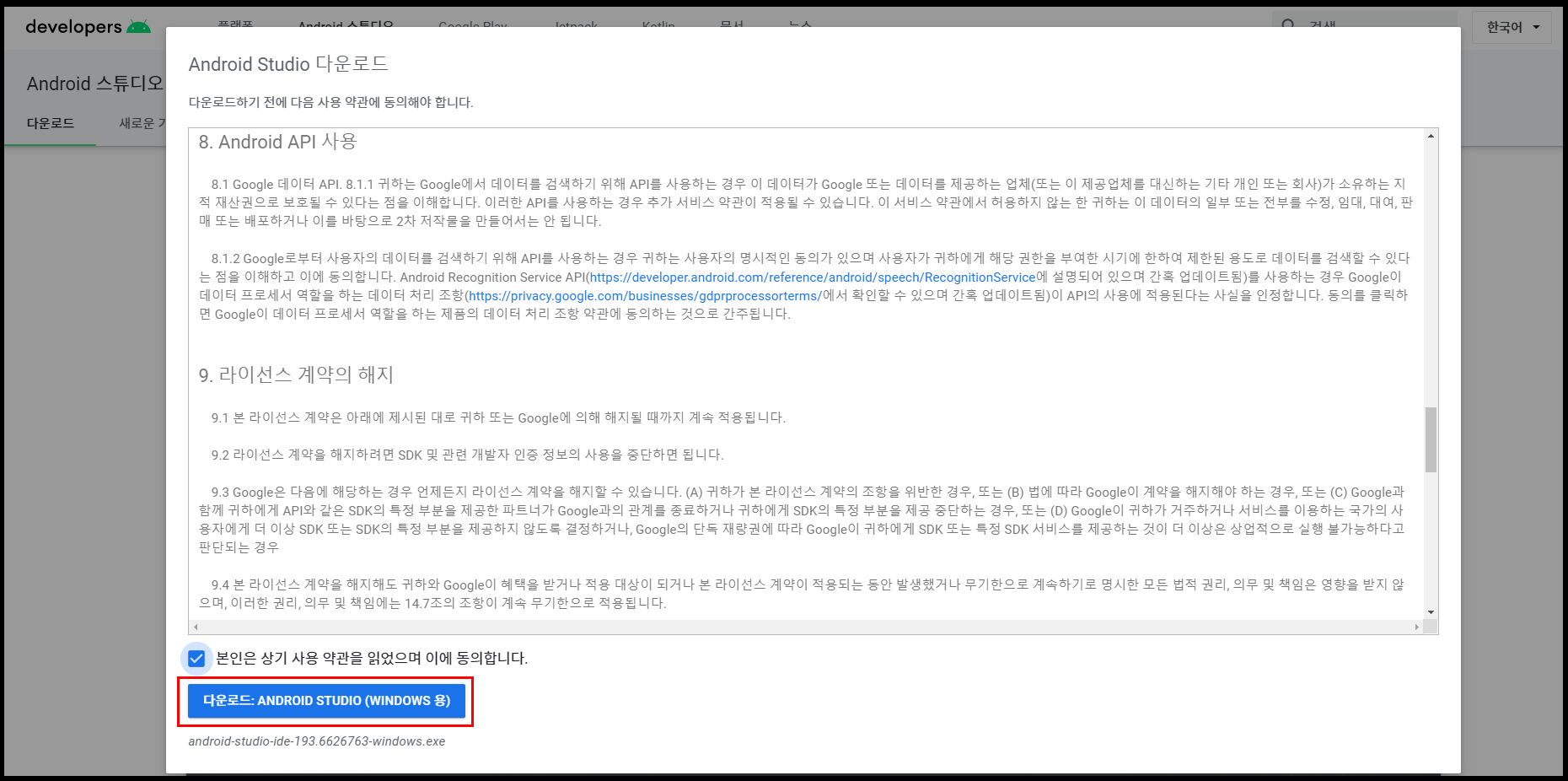This screenshot has width=1568, height=781.
Task: Click the filename android-studio-ide-193.6626763-windows.exe
Action: (317, 741)
